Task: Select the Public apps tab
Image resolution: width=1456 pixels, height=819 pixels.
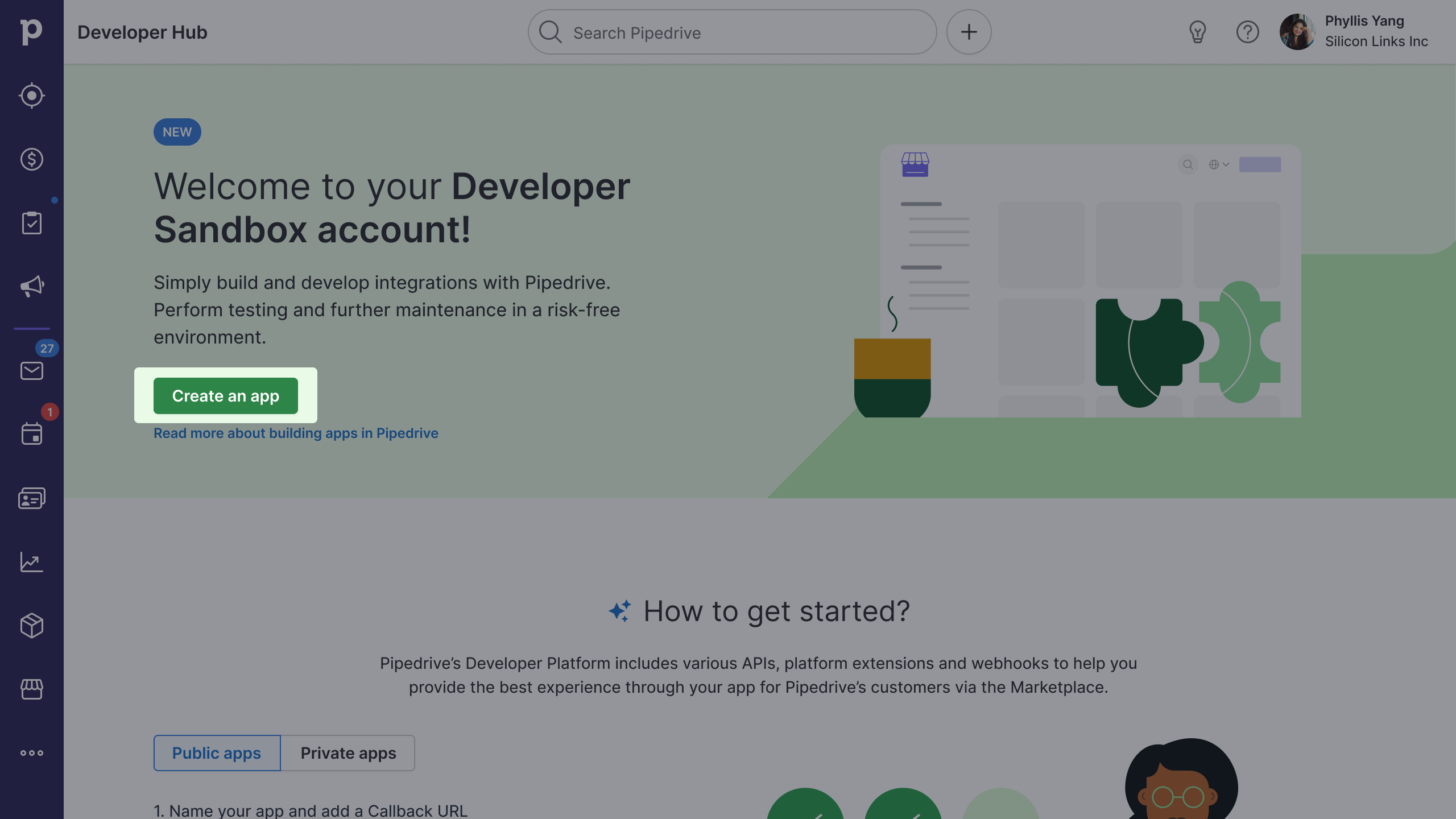Action: coord(216,753)
